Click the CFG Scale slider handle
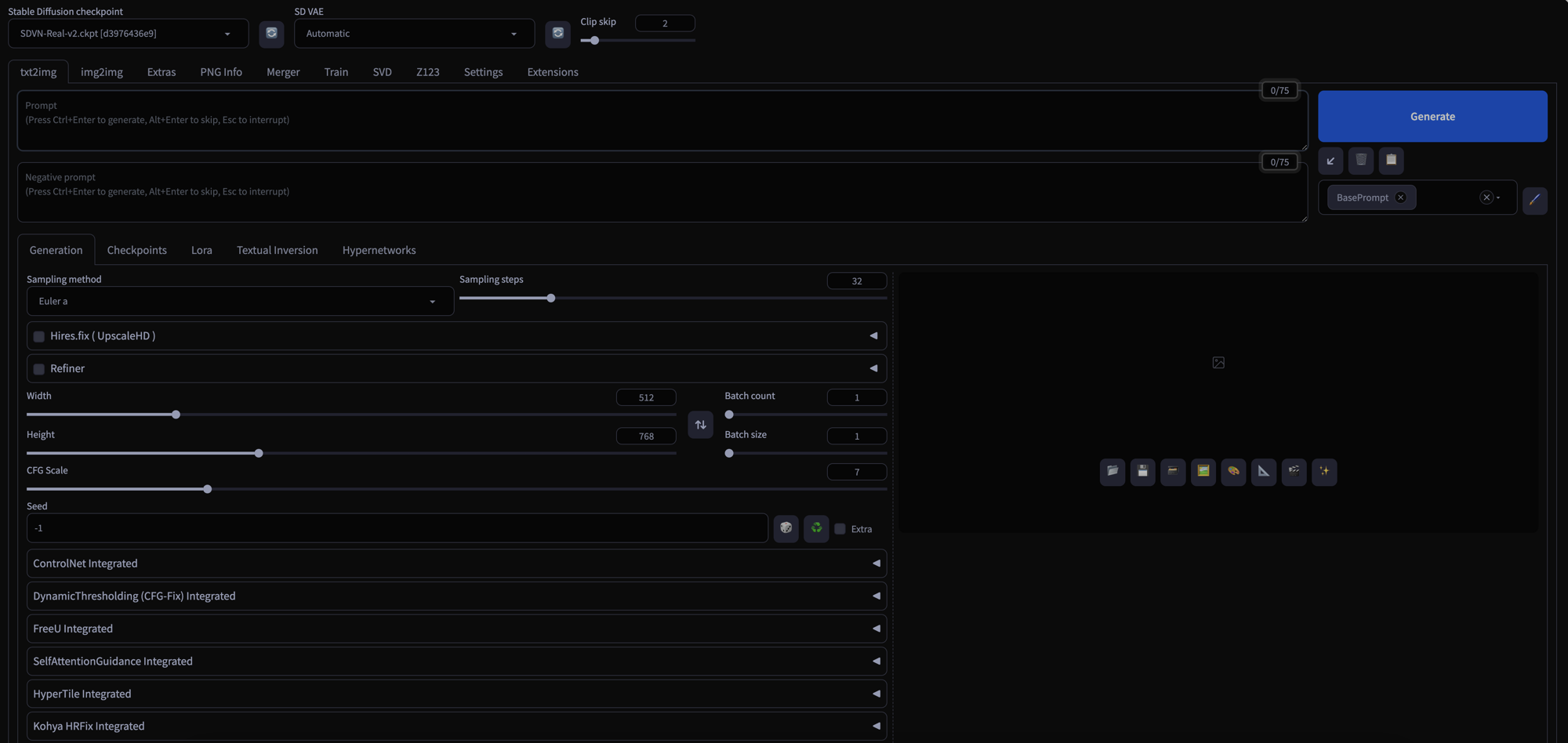 [208, 489]
